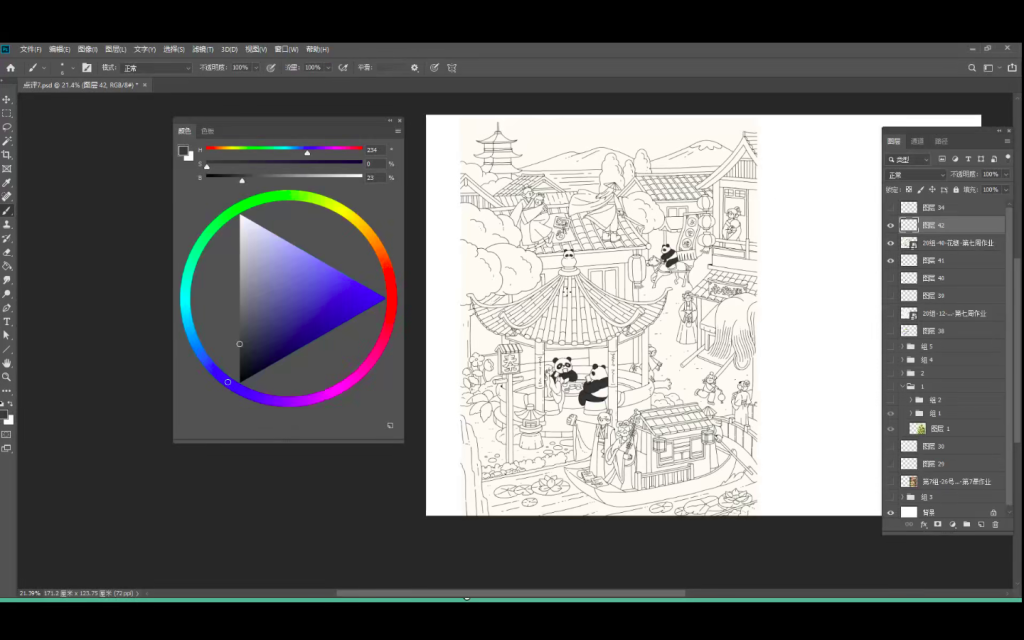Open the 滤镜(T) menu
This screenshot has height=640, width=1024.
pyautogui.click(x=203, y=49)
